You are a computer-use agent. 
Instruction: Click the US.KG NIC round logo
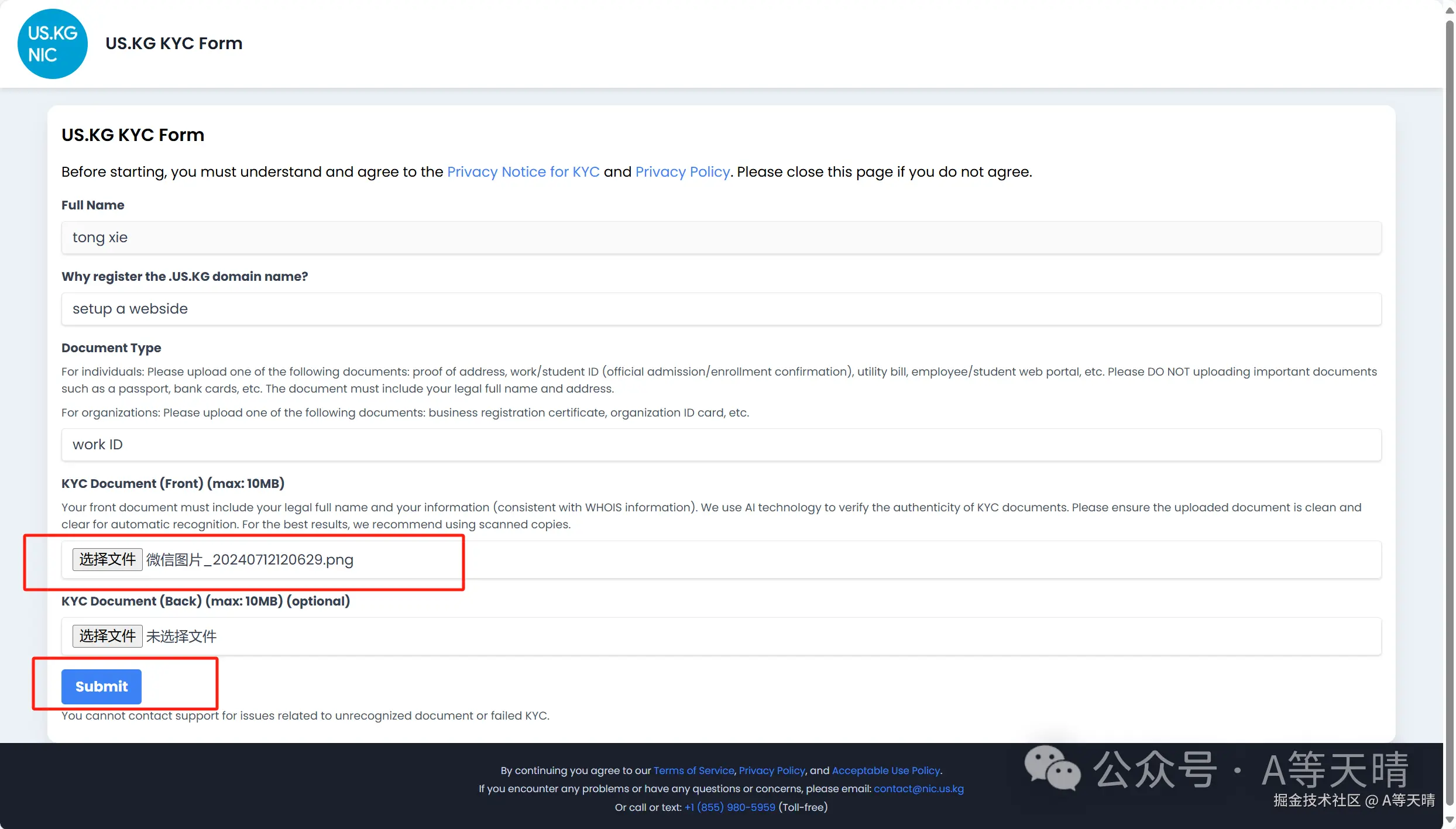[x=52, y=44]
